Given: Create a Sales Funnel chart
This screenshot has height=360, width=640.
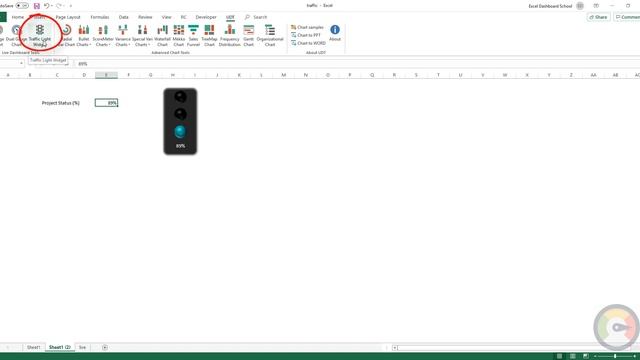Looking at the screenshot, I should pos(193,35).
